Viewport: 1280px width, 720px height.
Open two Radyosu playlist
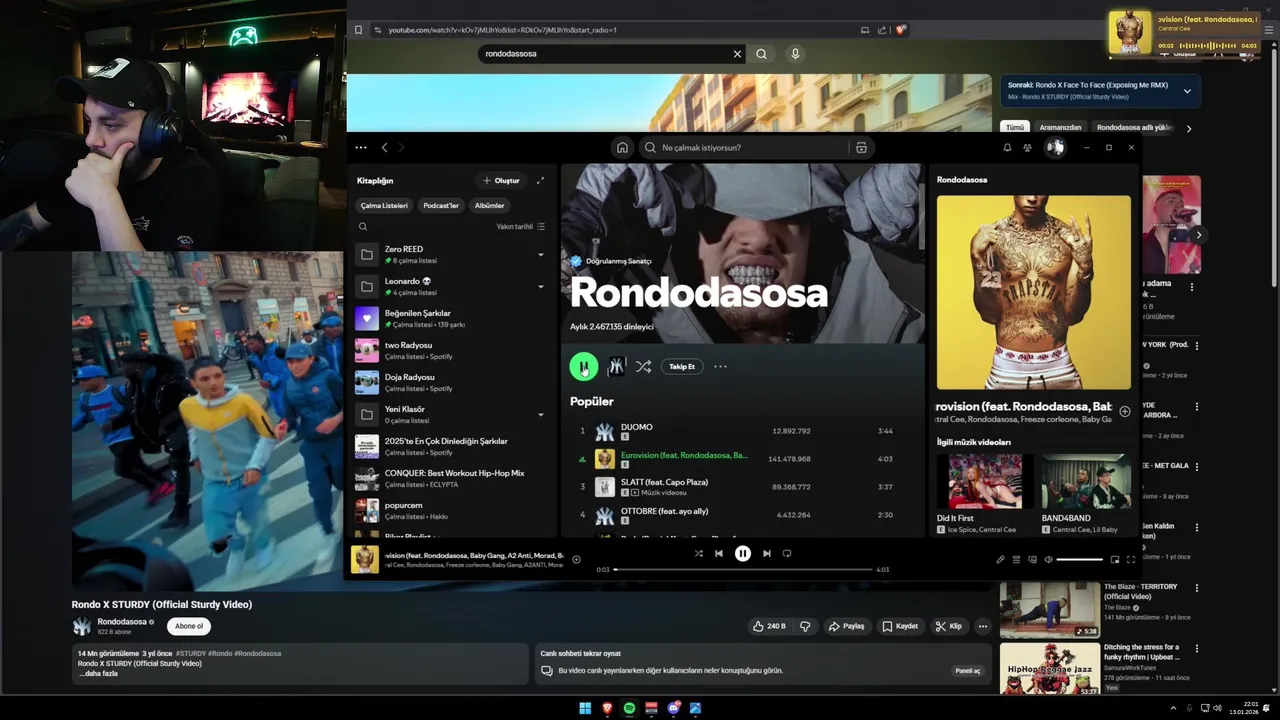451,351
